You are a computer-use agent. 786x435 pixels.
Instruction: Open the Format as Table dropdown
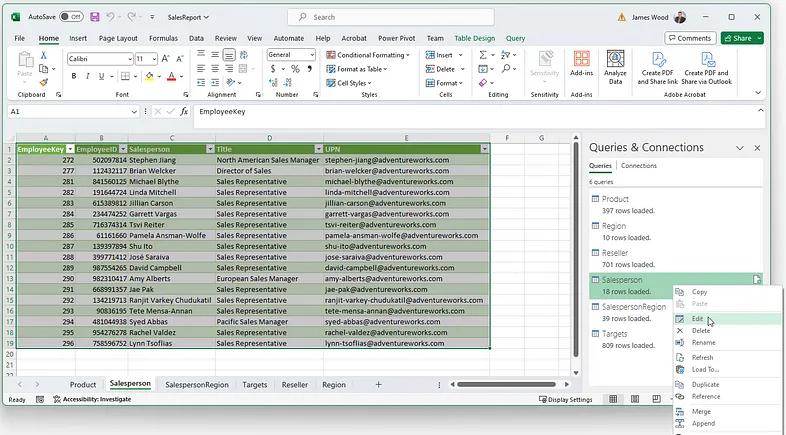357,69
